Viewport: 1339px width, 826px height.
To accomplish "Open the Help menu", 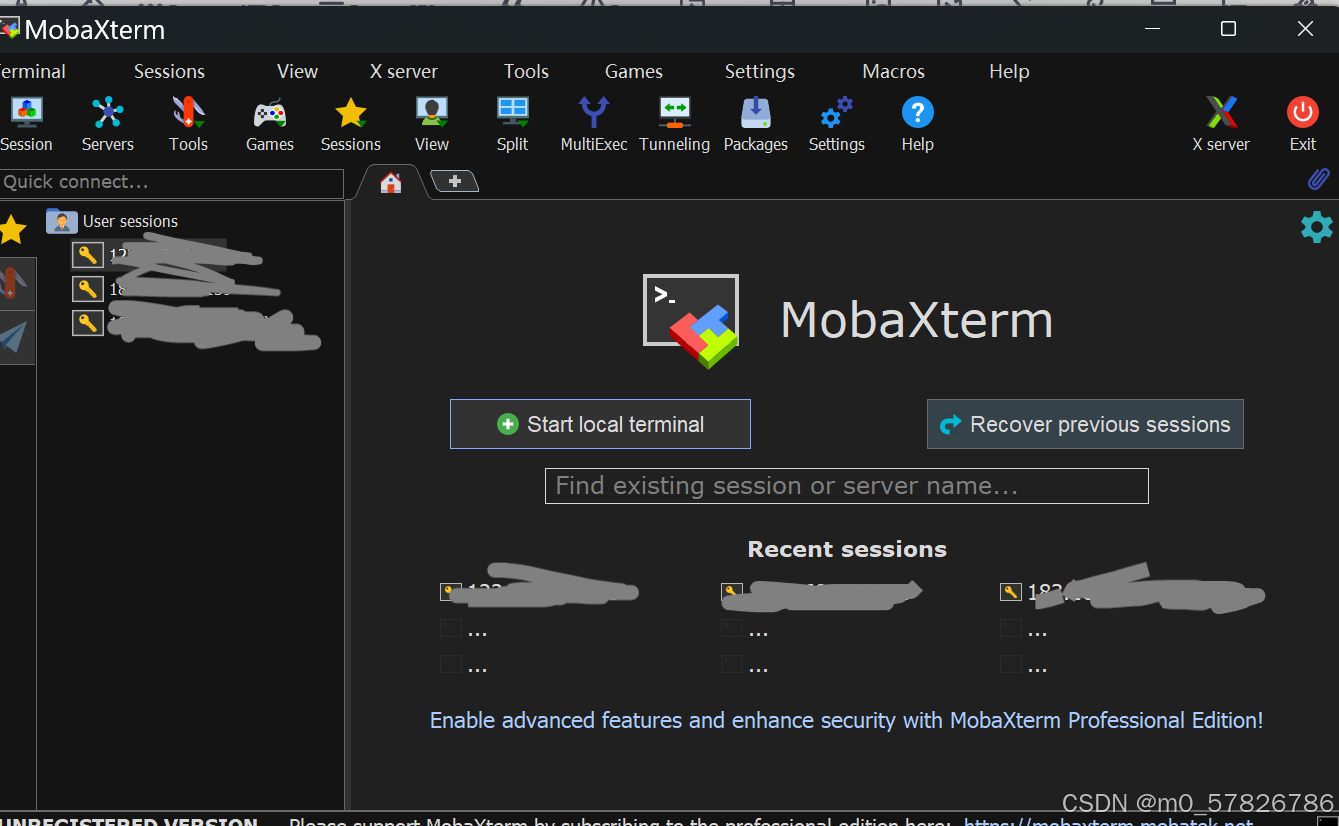I will 1009,71.
